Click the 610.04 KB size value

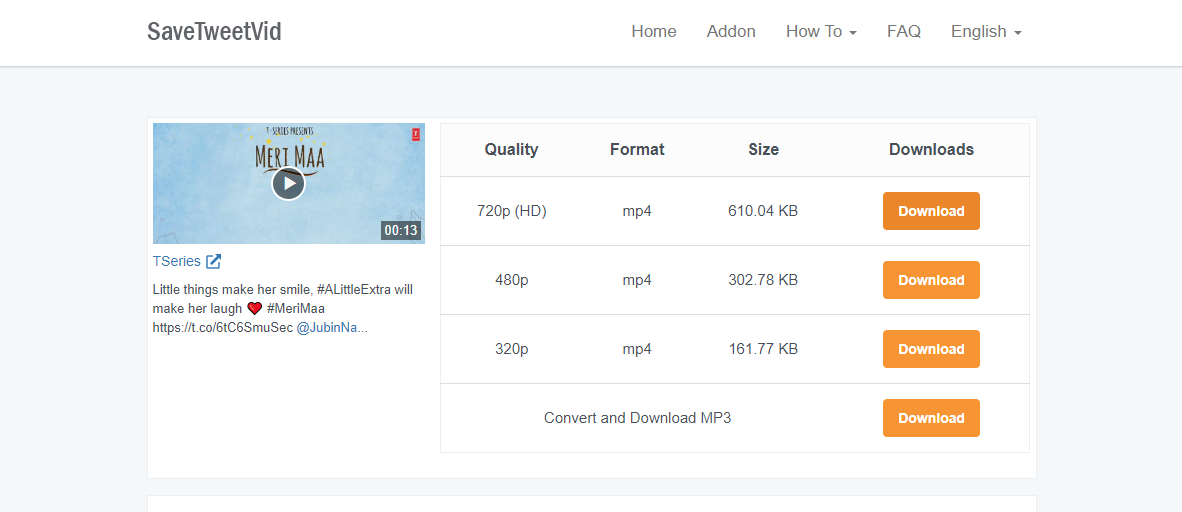(x=763, y=211)
